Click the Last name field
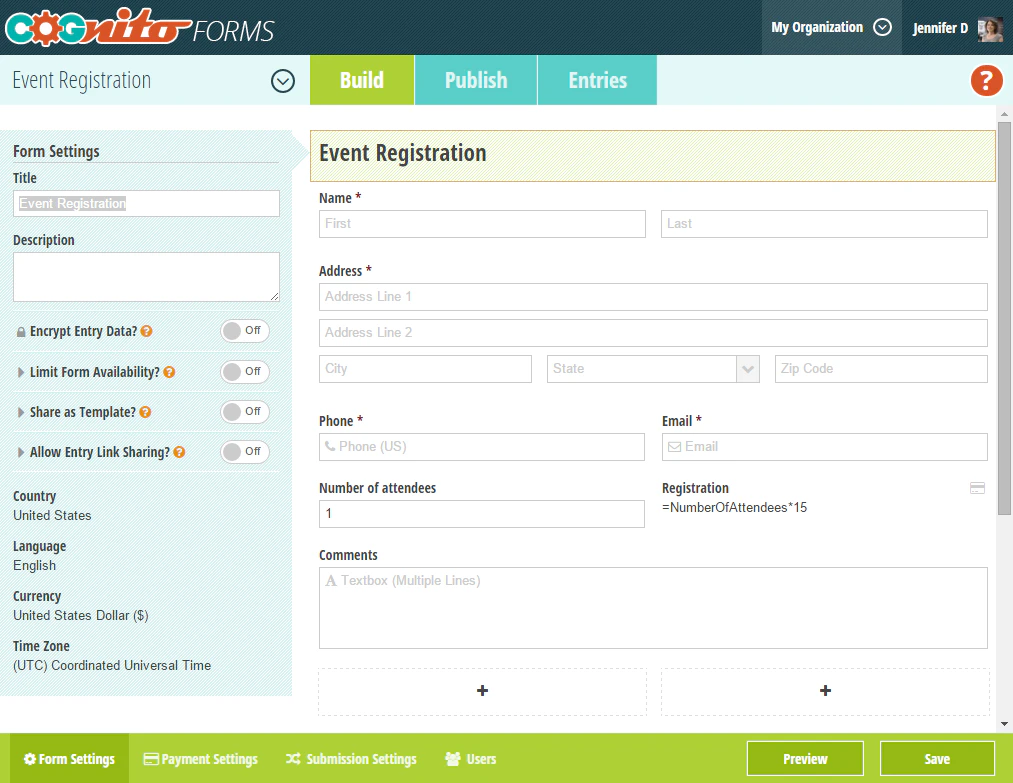The height and width of the screenshot is (783, 1013). (824, 224)
